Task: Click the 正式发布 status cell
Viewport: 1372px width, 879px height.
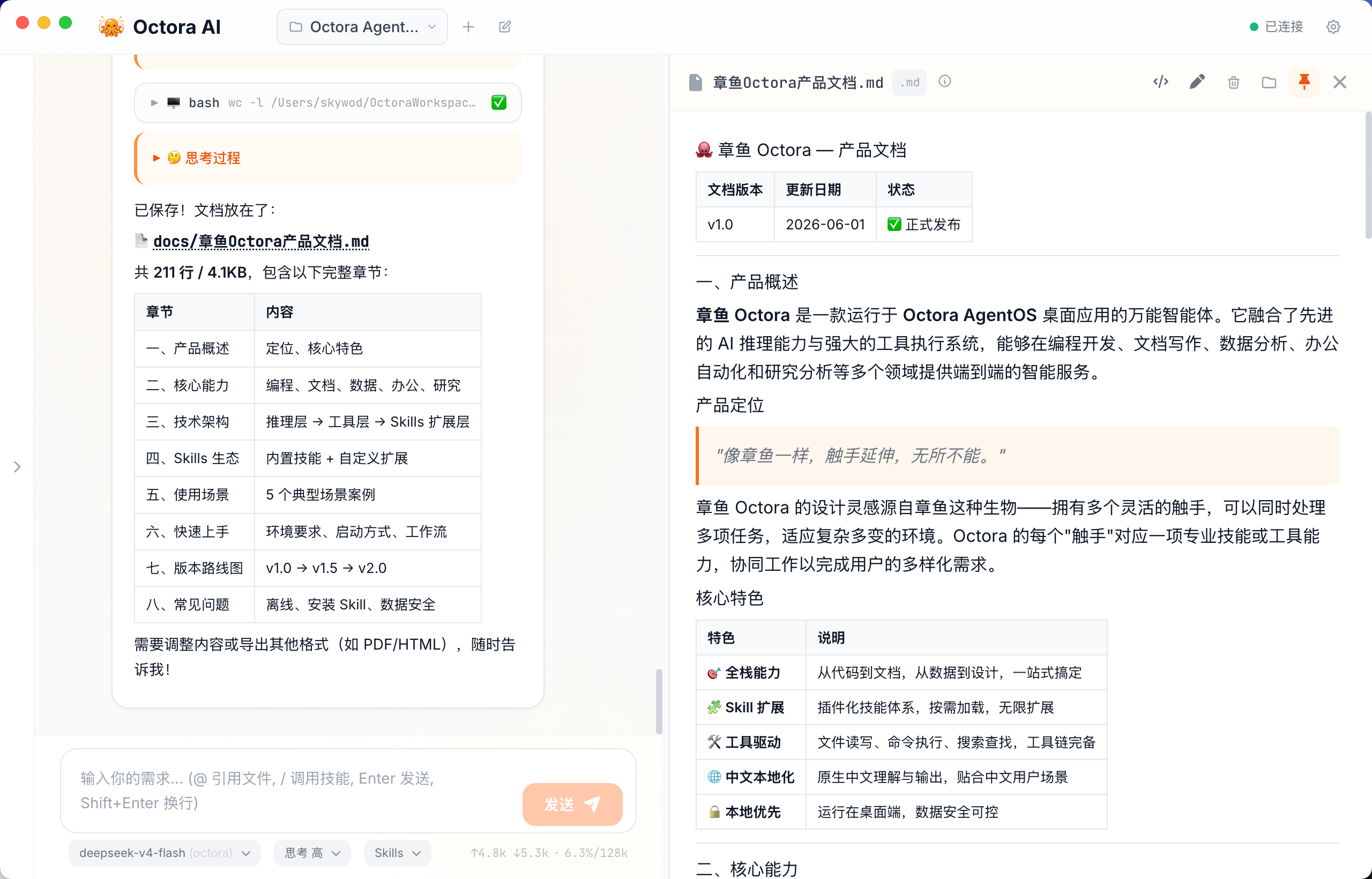Action: (x=924, y=225)
